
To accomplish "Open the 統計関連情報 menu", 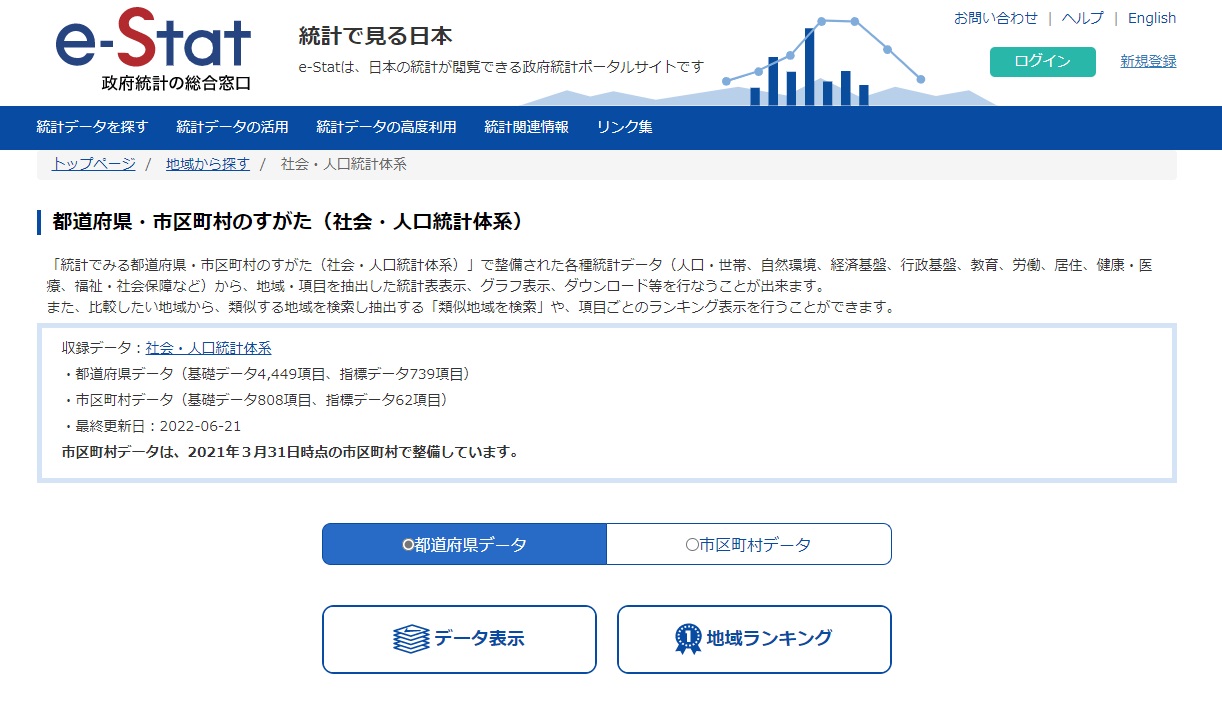I will tap(527, 128).
